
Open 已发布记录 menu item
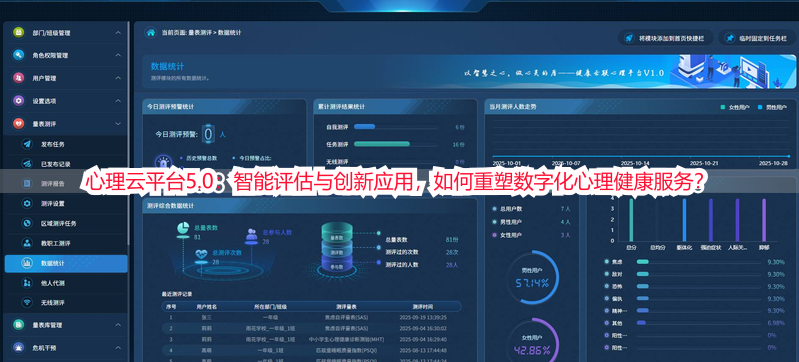(66, 164)
